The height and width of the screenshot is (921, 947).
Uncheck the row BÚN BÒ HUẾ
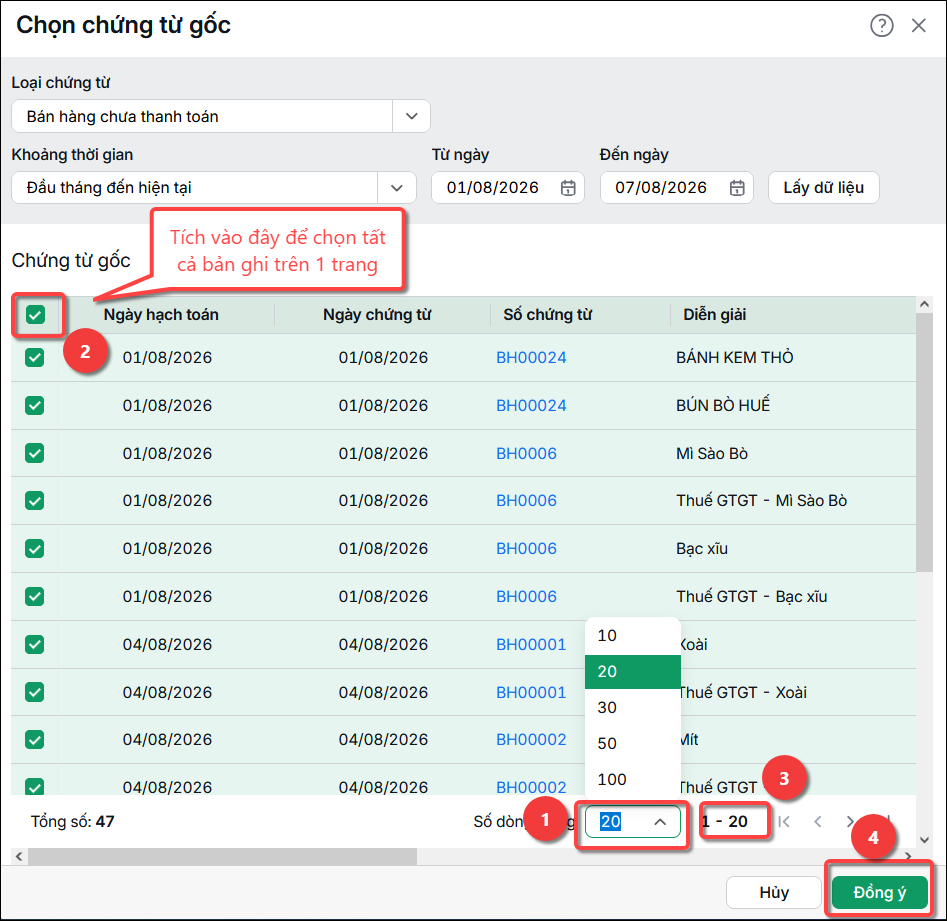[34, 405]
